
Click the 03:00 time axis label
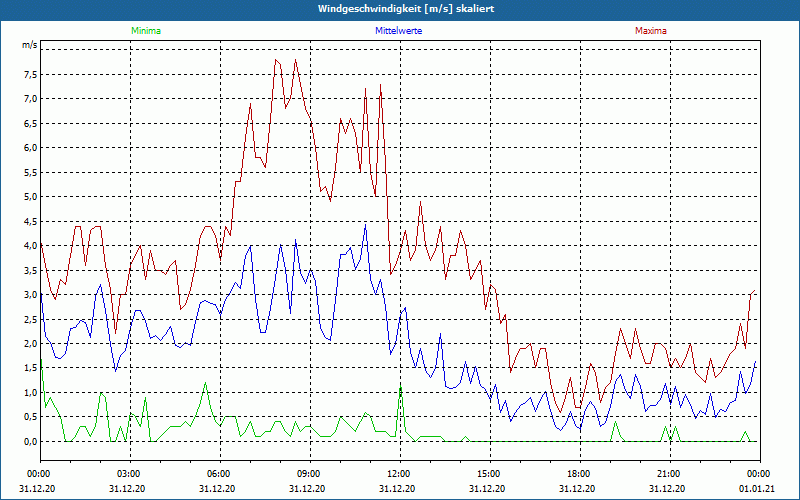click(x=130, y=474)
